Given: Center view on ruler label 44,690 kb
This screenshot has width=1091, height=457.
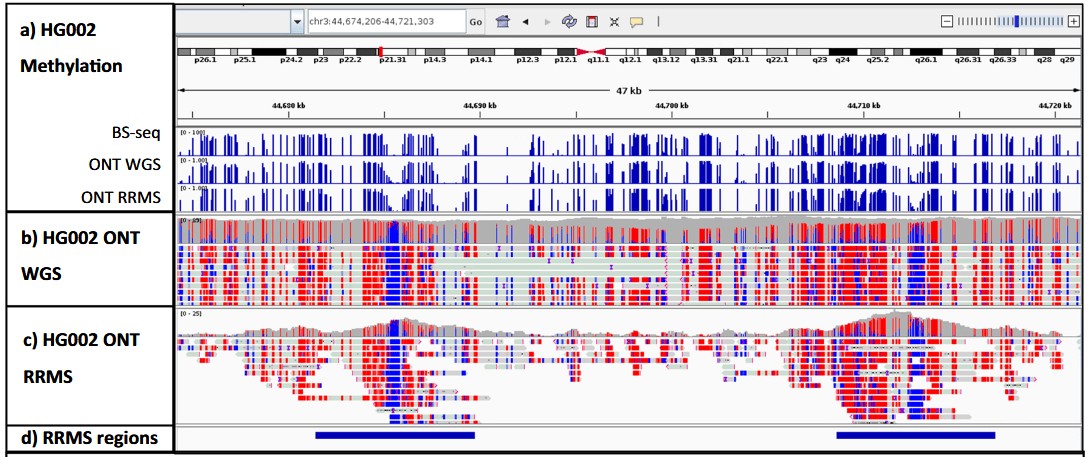Looking at the screenshot, I should tap(480, 106).
